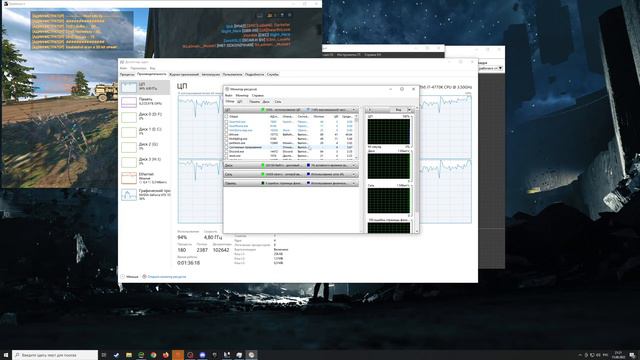Switch to Службы tab
Screen dimensions: 640x360
272,74
